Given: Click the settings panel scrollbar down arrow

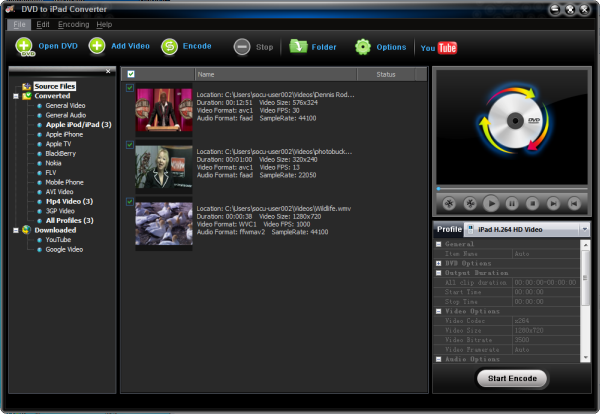Looking at the screenshot, I should 585,358.
